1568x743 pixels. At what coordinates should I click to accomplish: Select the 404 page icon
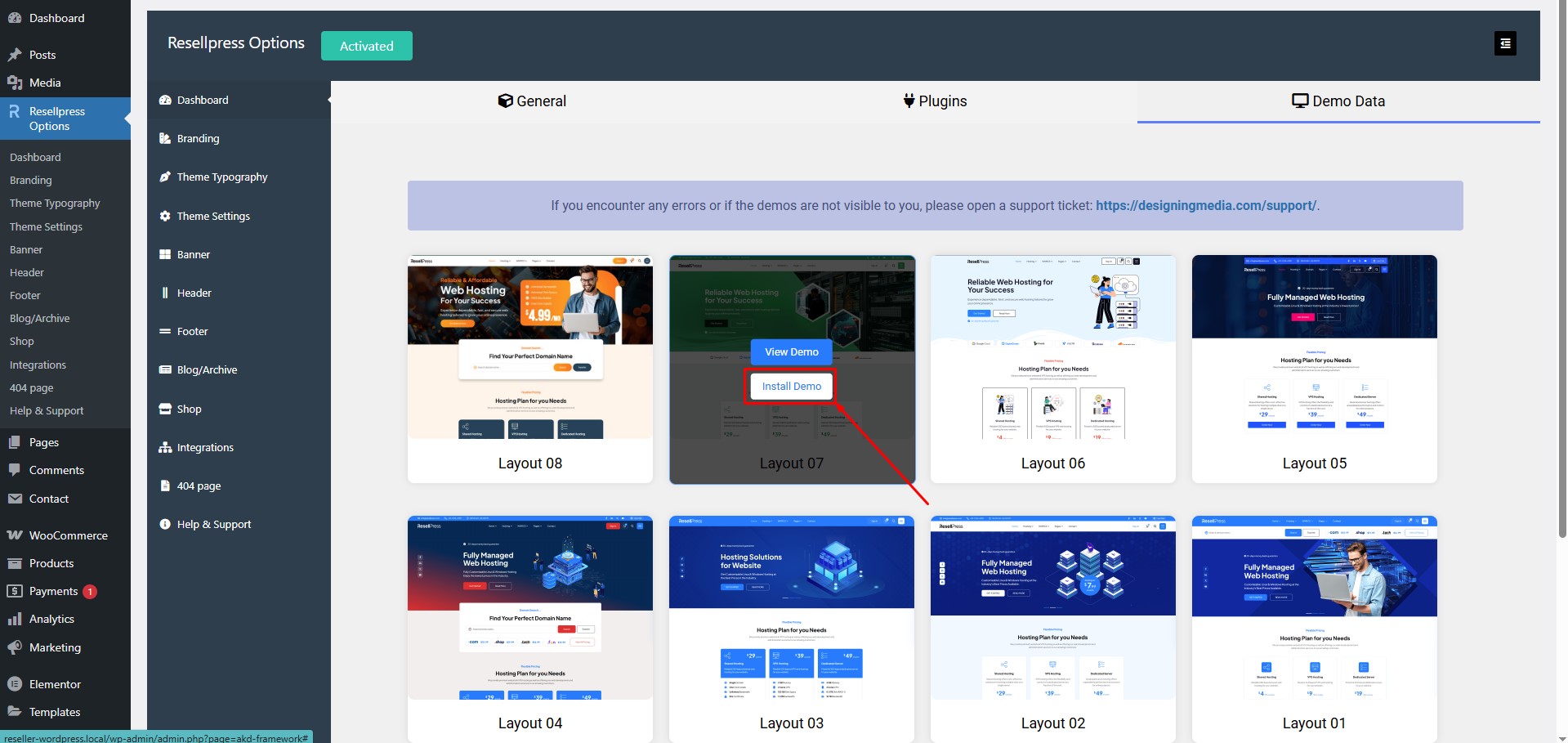click(x=166, y=486)
